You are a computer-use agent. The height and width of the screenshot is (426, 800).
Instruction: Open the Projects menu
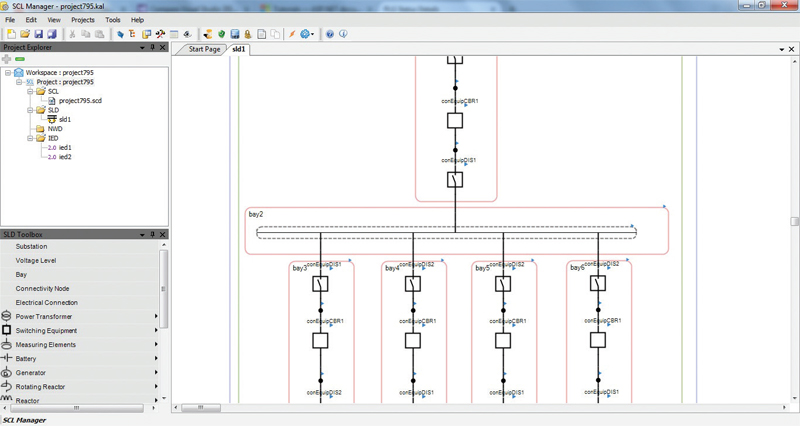[x=83, y=20]
